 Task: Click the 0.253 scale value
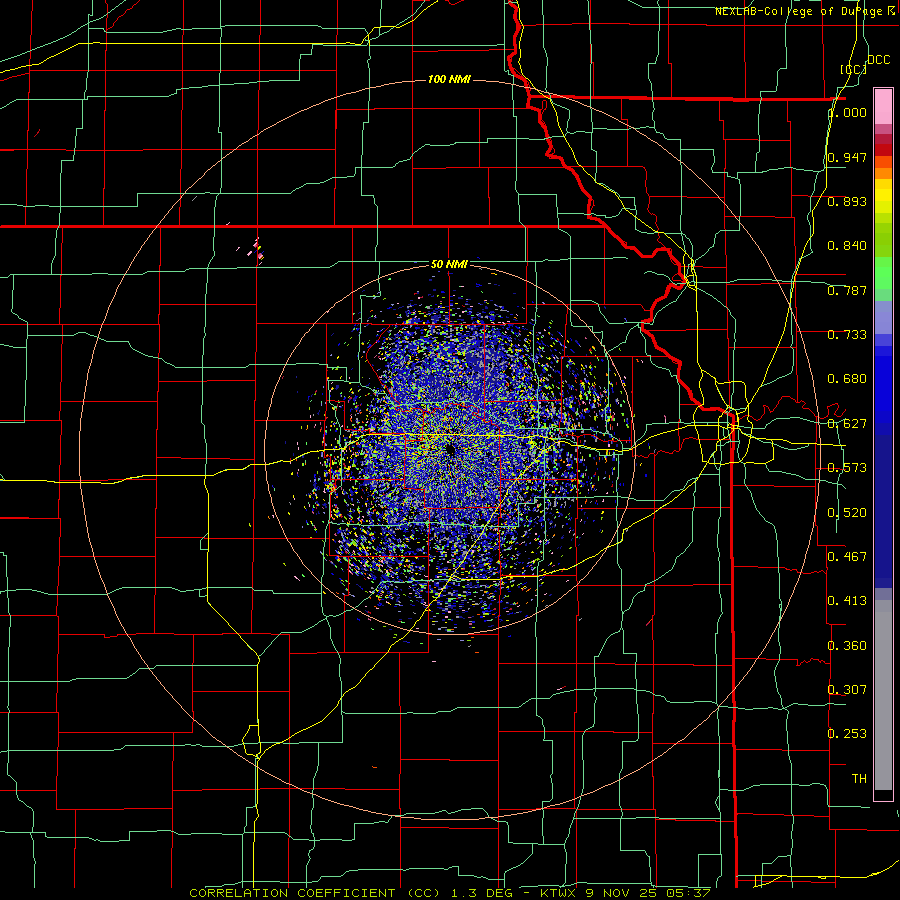(847, 734)
